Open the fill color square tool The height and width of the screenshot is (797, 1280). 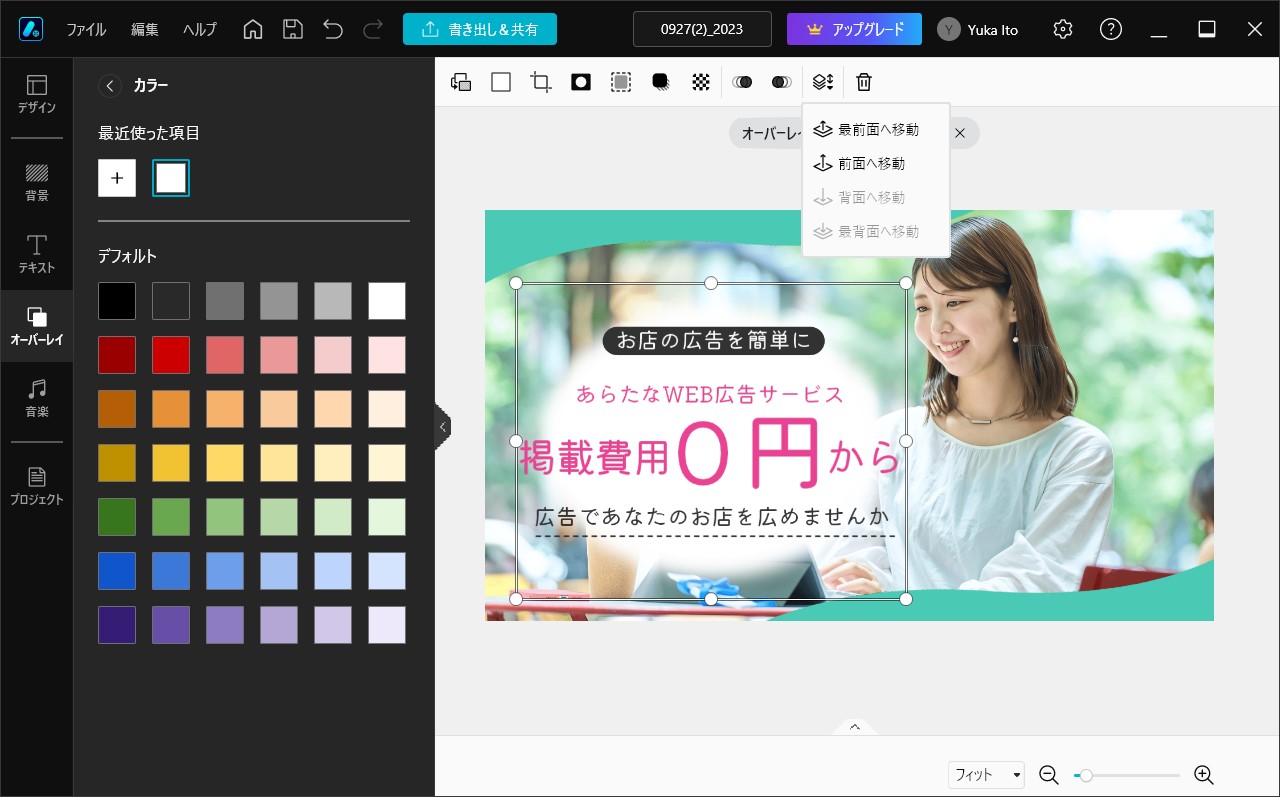pyautogui.click(x=501, y=82)
